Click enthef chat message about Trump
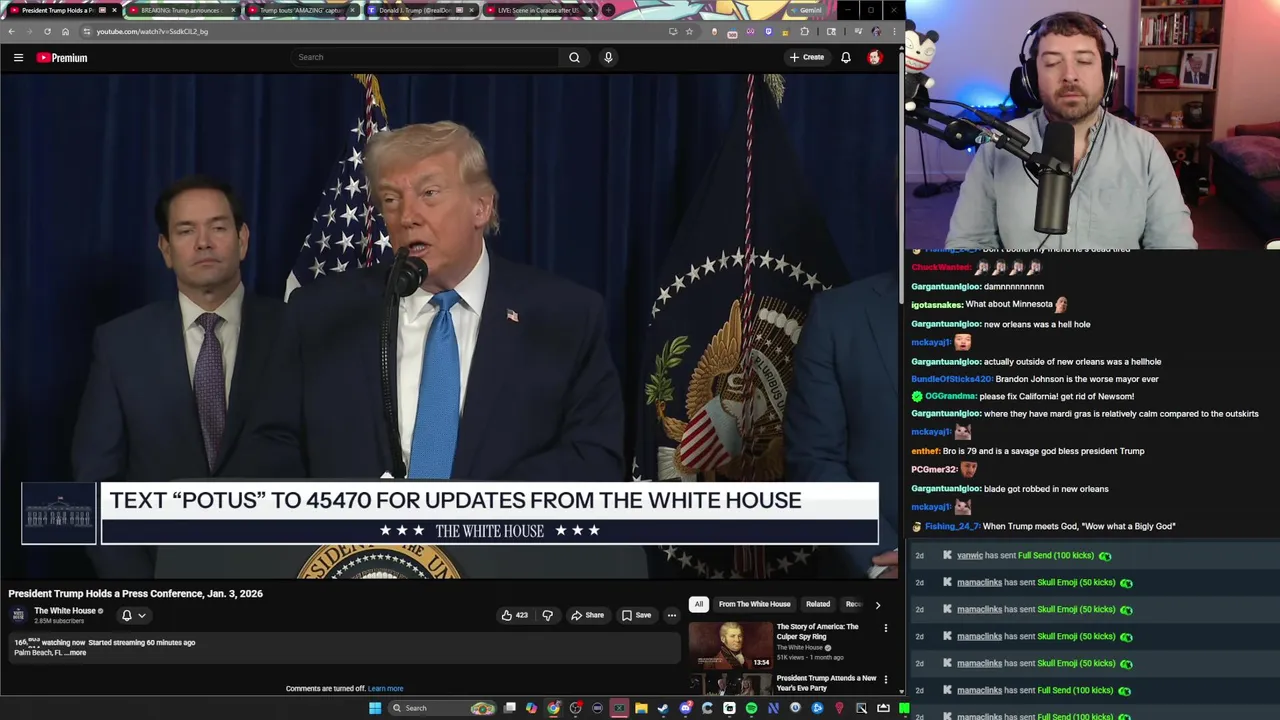The height and width of the screenshot is (720, 1280). point(1028,451)
